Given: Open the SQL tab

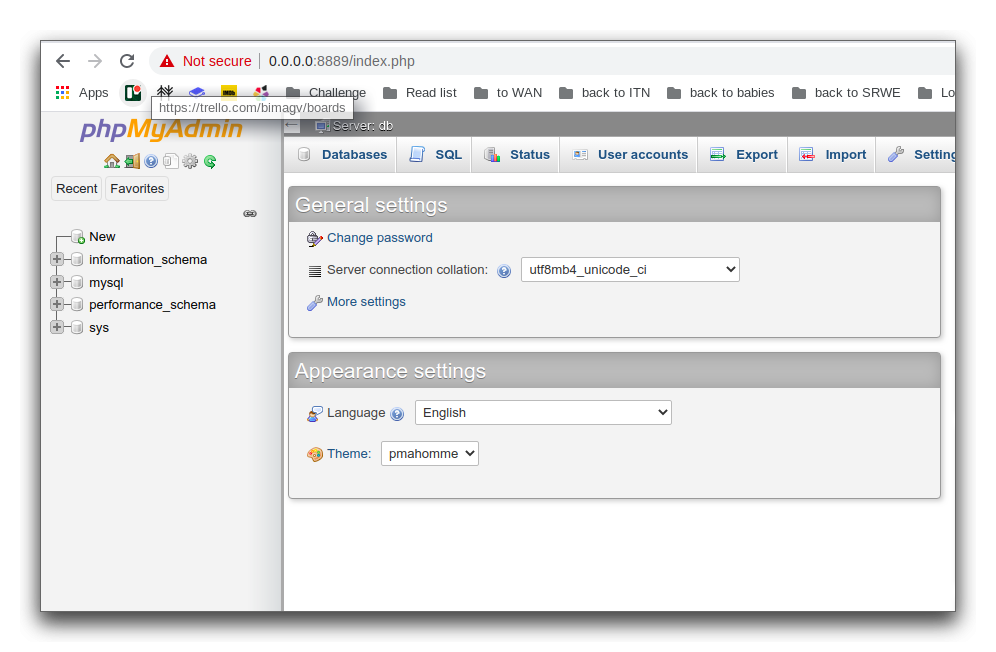Looking at the screenshot, I should coord(435,154).
